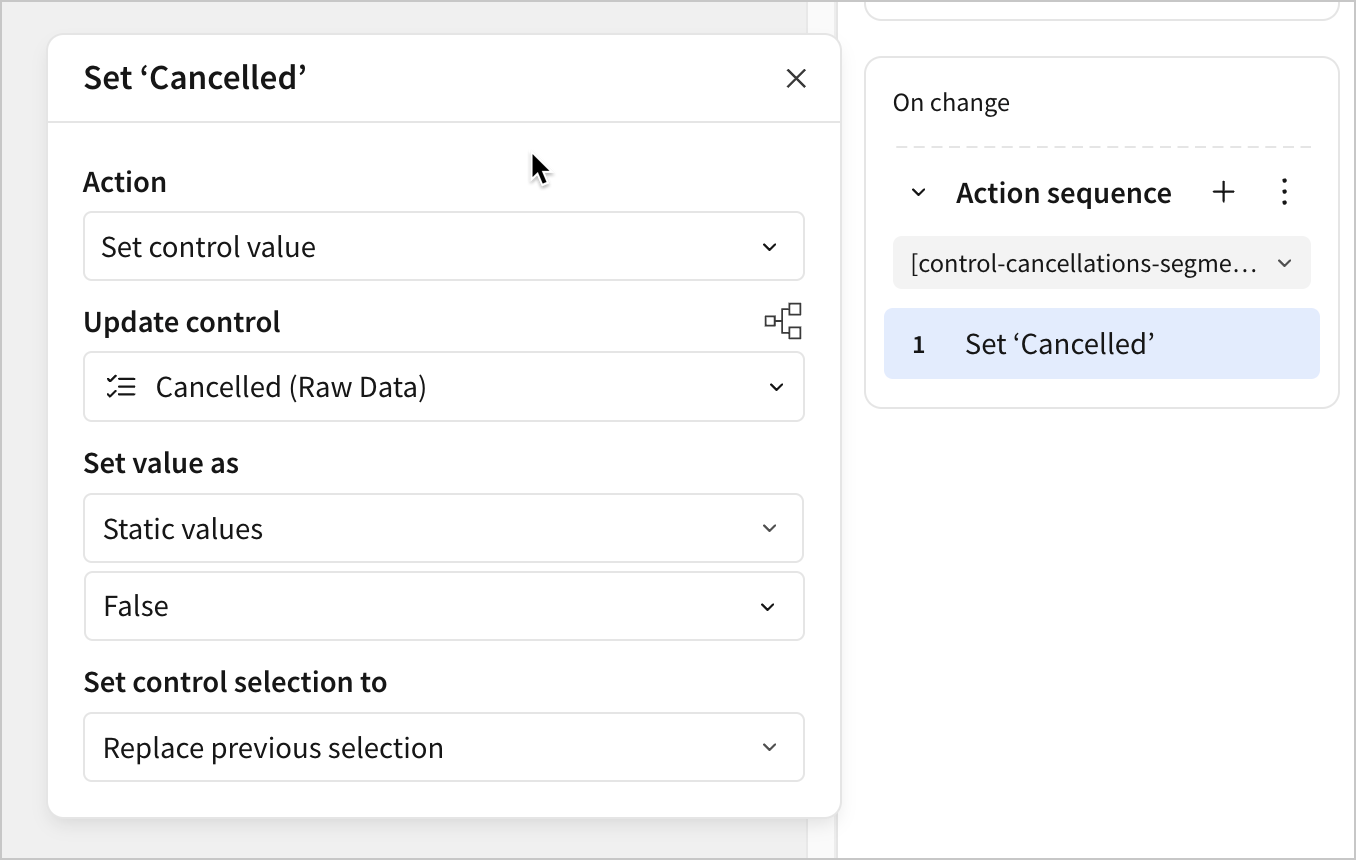This screenshot has width=1356, height=860.
Task: Collapse the Action sequence section
Action: pos(919,193)
